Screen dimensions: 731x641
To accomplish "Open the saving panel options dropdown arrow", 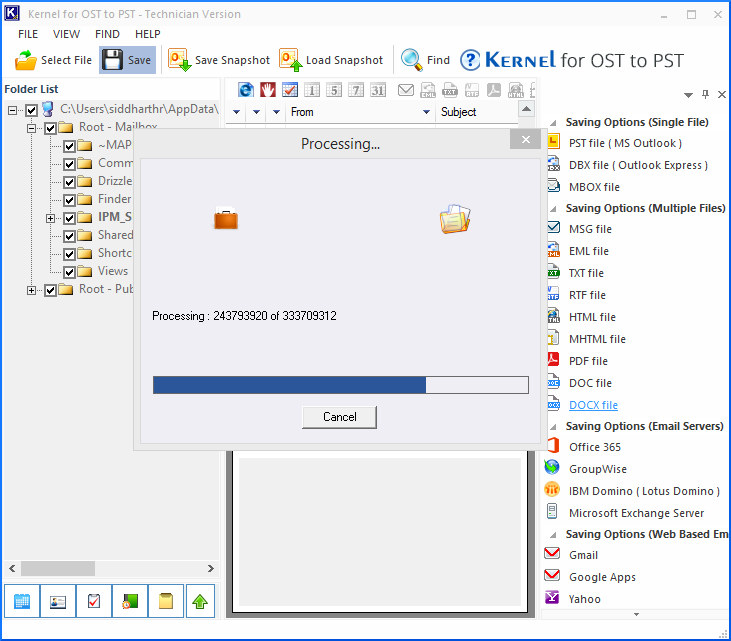I will click(x=688, y=95).
